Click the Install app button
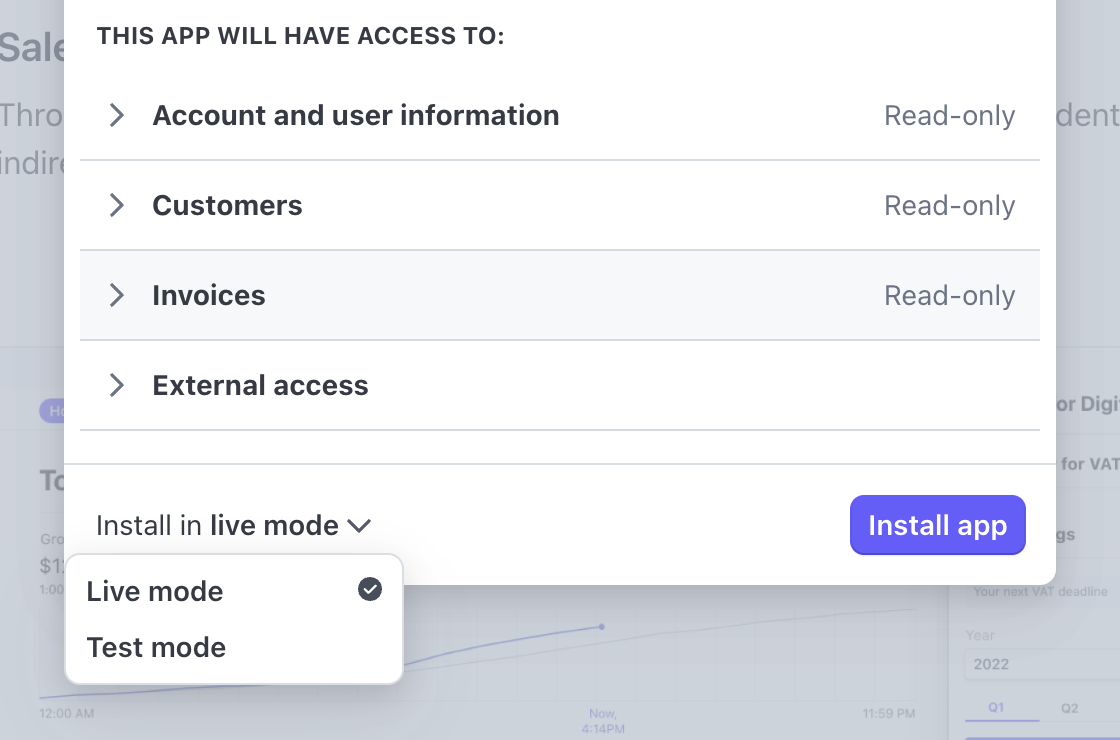The image size is (1120, 740). point(937,525)
